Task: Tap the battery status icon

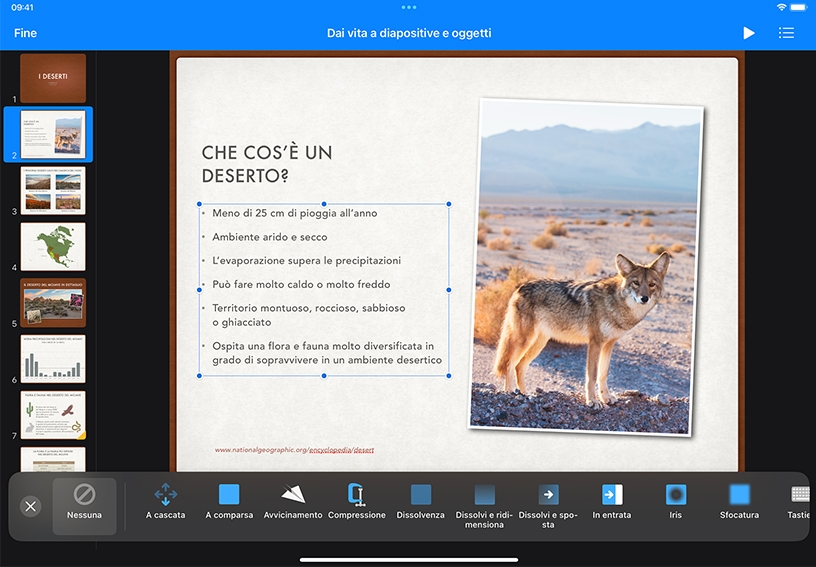Action: click(x=798, y=7)
